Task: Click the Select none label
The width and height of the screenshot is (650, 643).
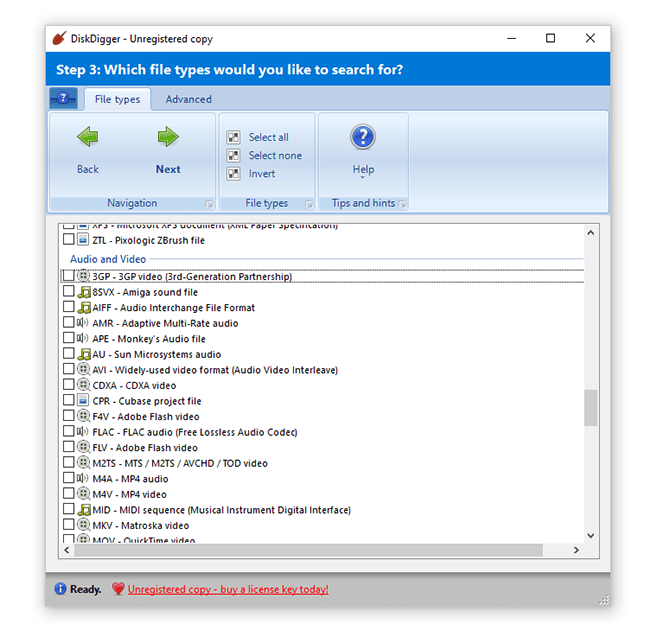Action: click(275, 155)
